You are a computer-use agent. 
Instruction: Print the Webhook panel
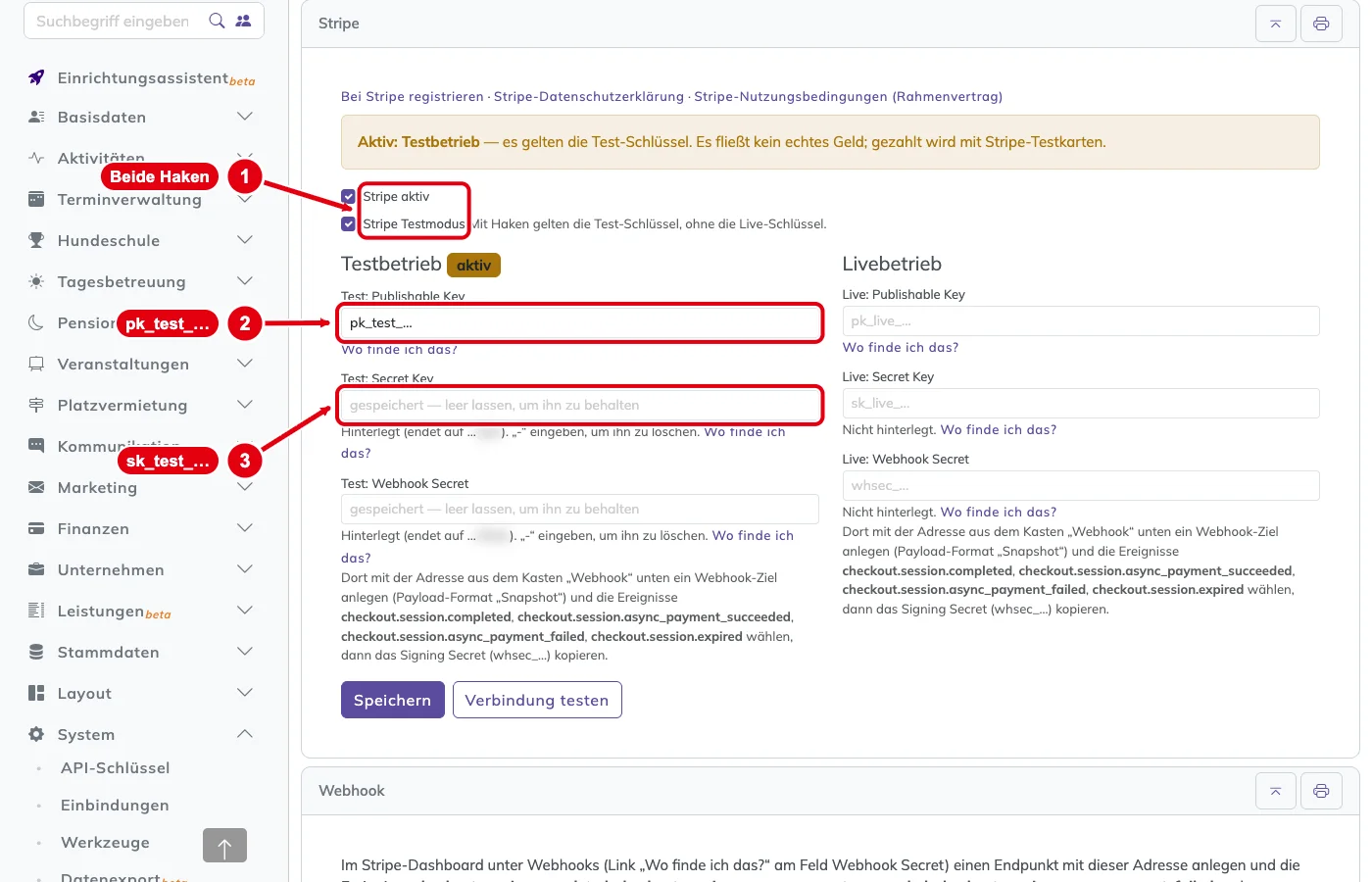click(1321, 791)
